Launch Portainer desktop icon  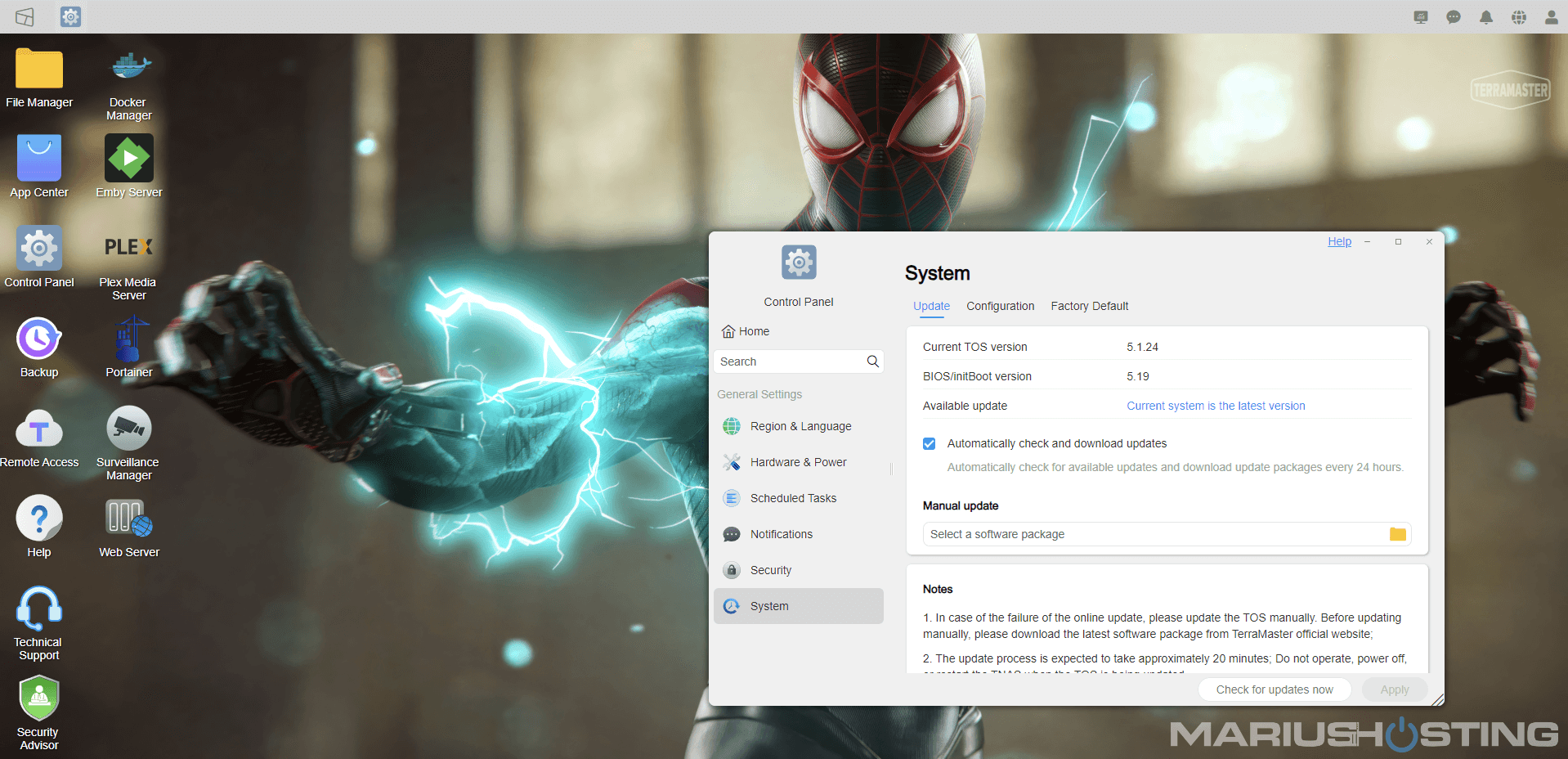pos(129,348)
